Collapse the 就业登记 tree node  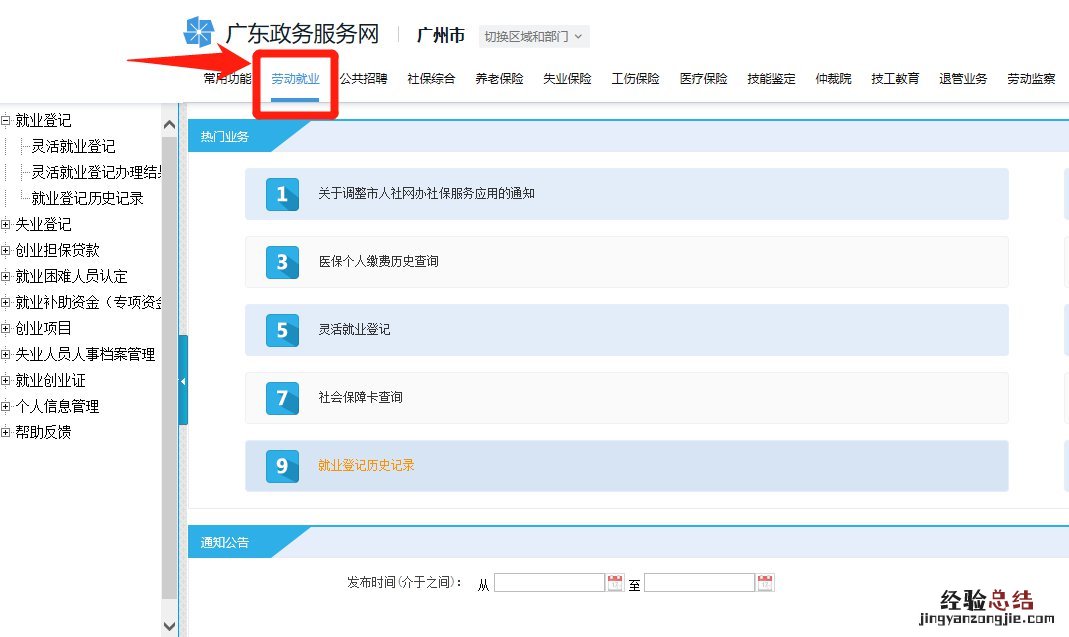point(5,121)
